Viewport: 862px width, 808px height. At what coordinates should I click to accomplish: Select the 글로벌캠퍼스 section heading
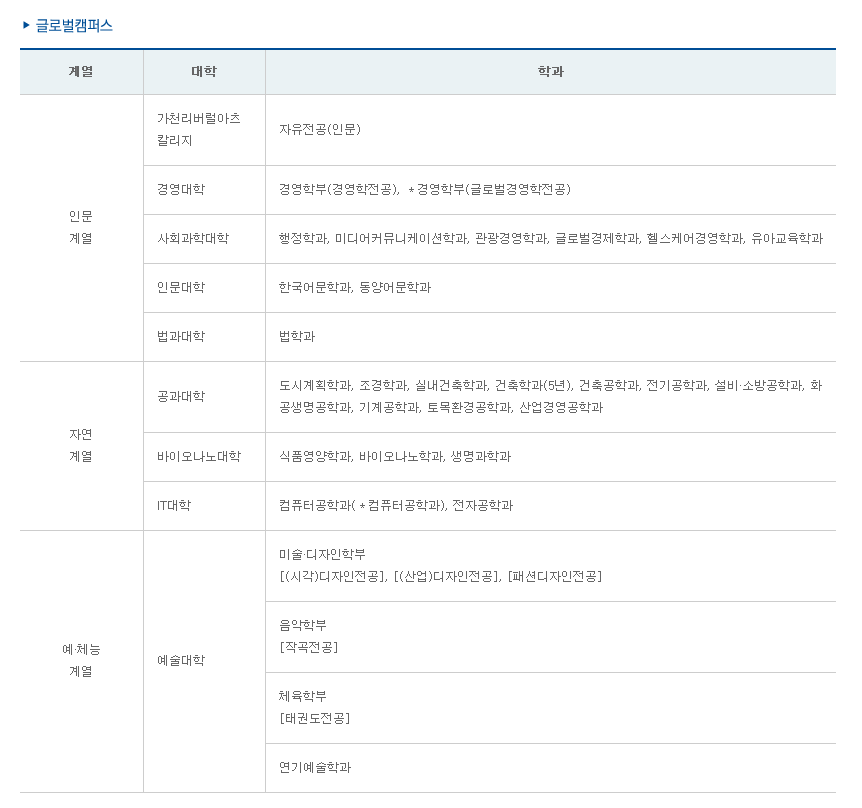pos(74,26)
